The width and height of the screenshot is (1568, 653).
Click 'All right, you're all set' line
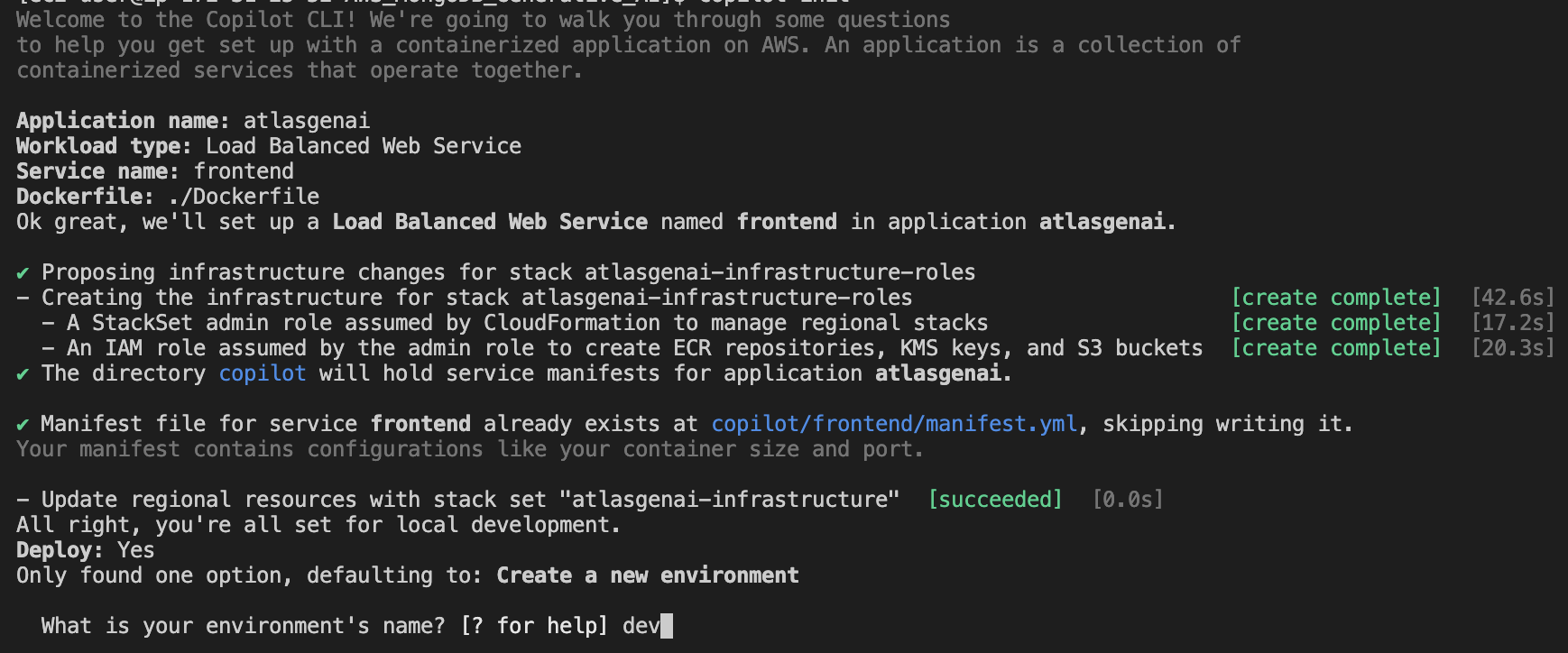pos(318,525)
